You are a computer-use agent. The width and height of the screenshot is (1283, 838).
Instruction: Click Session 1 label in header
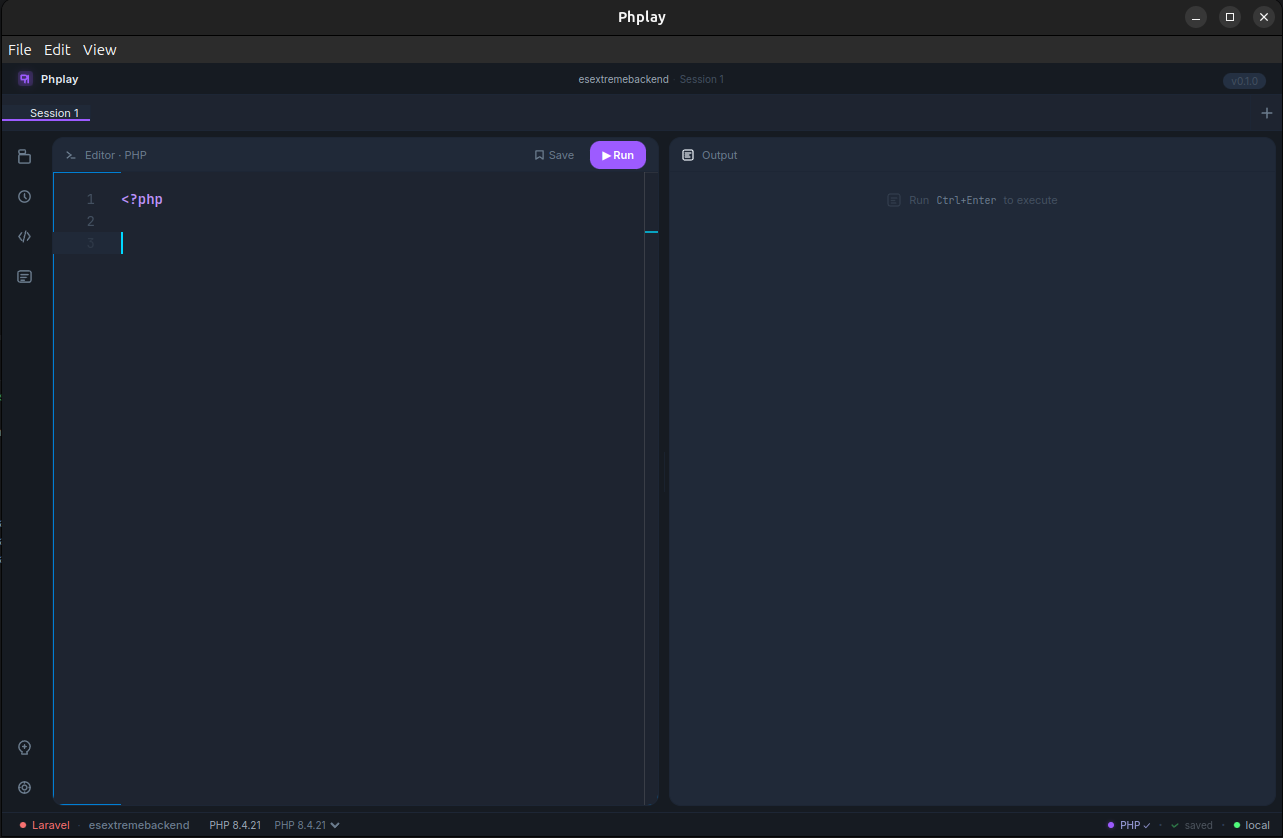point(702,79)
